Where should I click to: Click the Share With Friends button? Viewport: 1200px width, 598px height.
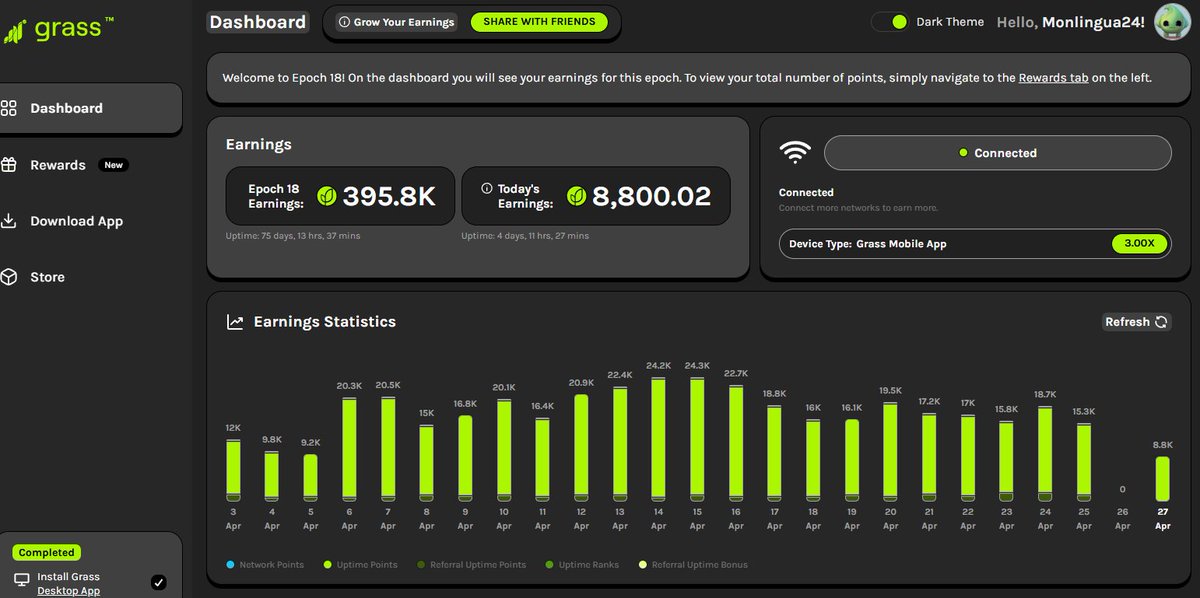point(539,22)
